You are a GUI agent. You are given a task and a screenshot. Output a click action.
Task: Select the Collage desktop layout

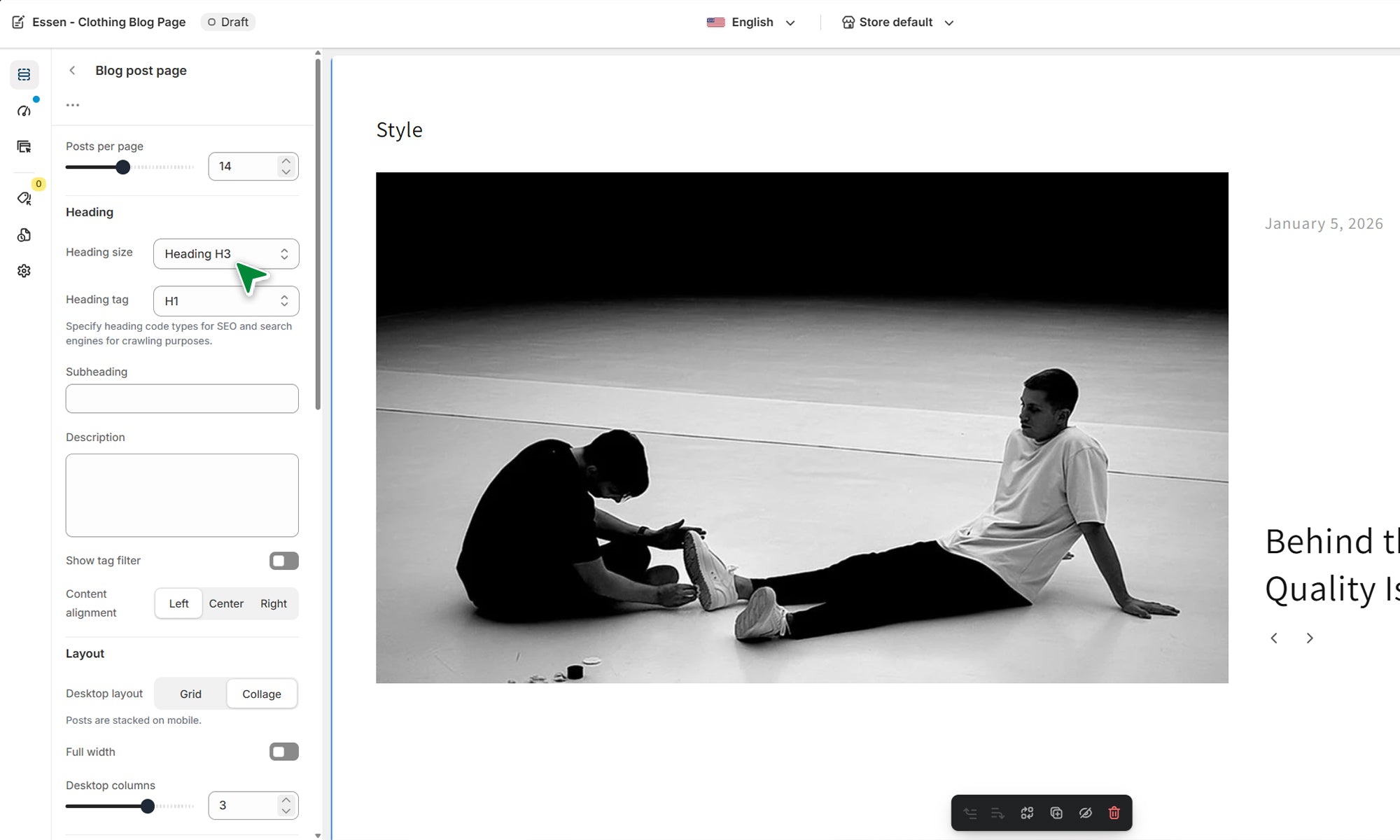point(262,694)
